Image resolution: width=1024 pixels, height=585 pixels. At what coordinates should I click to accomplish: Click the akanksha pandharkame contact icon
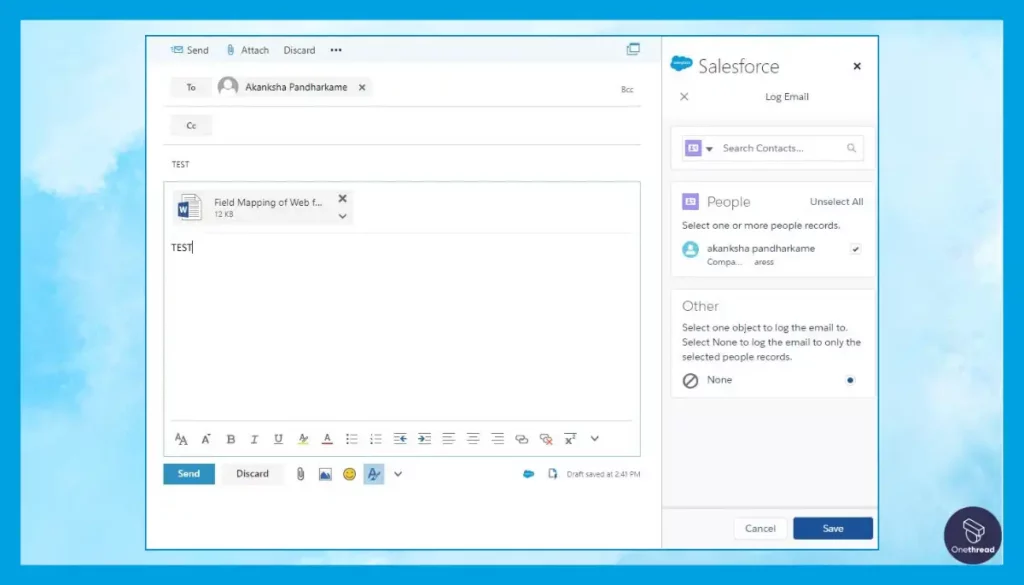[690, 249]
